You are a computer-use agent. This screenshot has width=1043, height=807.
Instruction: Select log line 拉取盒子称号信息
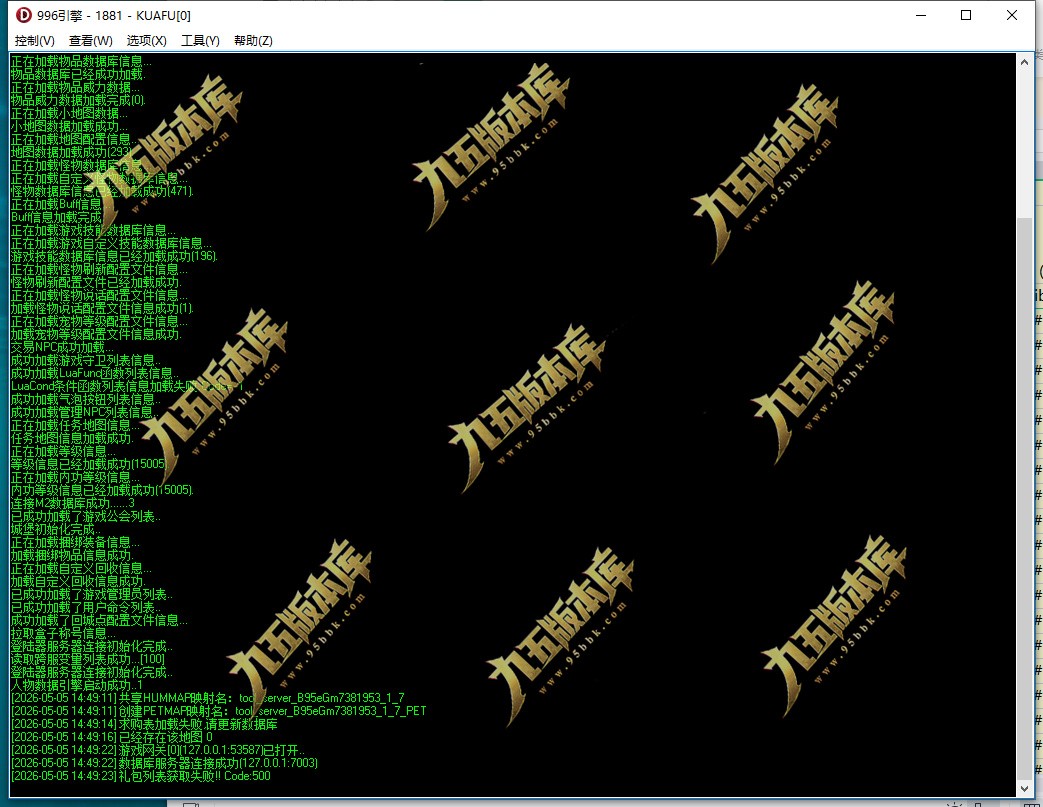pyautogui.click(x=63, y=633)
